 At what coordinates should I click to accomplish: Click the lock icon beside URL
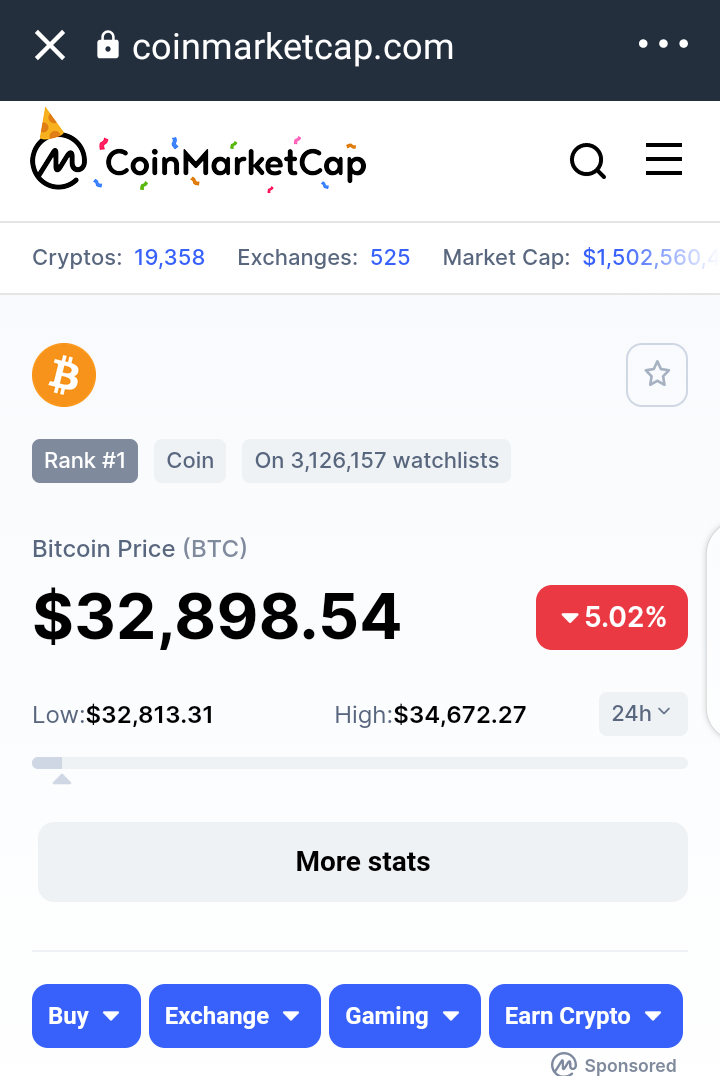108,45
